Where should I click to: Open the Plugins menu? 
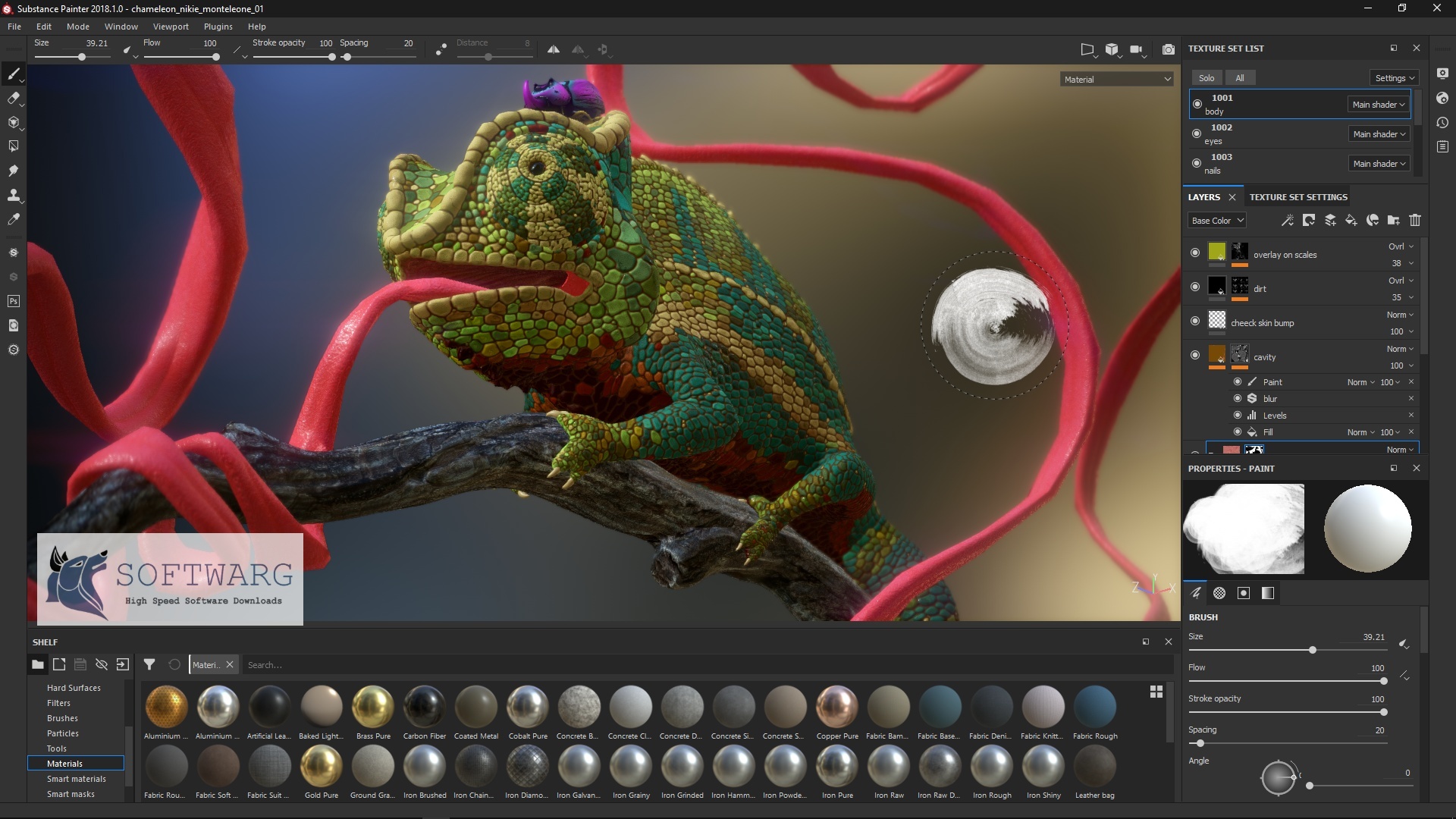[218, 27]
